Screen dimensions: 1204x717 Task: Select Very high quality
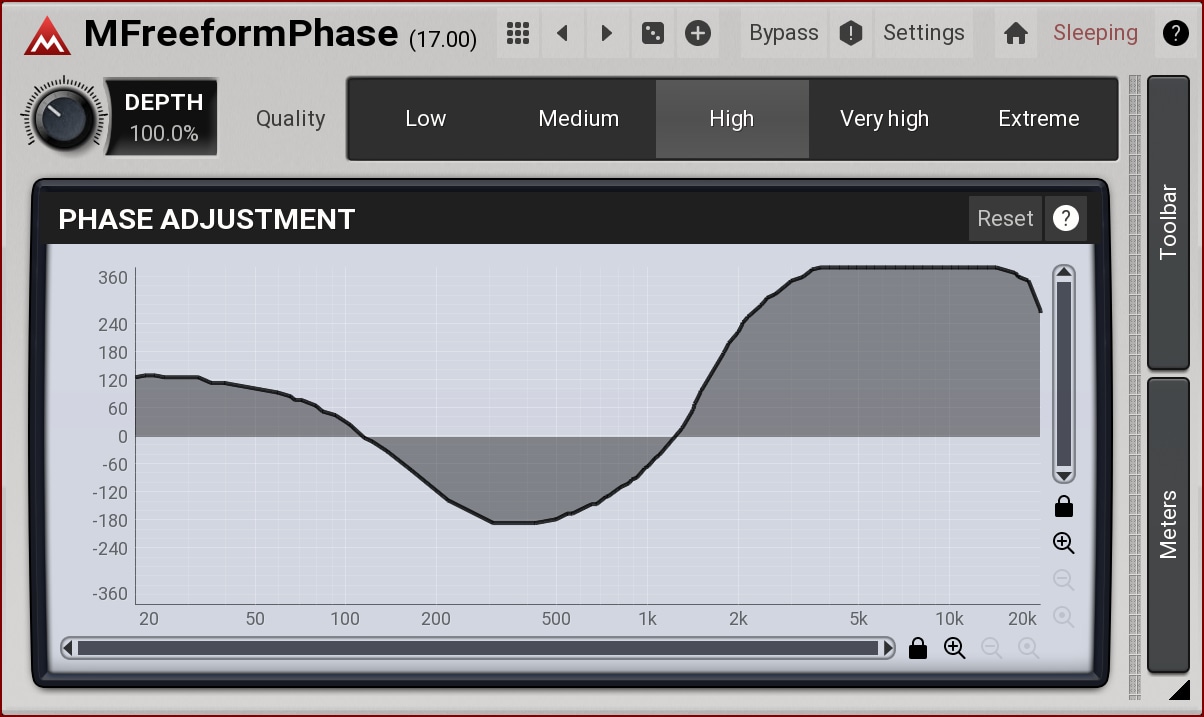[884, 119]
